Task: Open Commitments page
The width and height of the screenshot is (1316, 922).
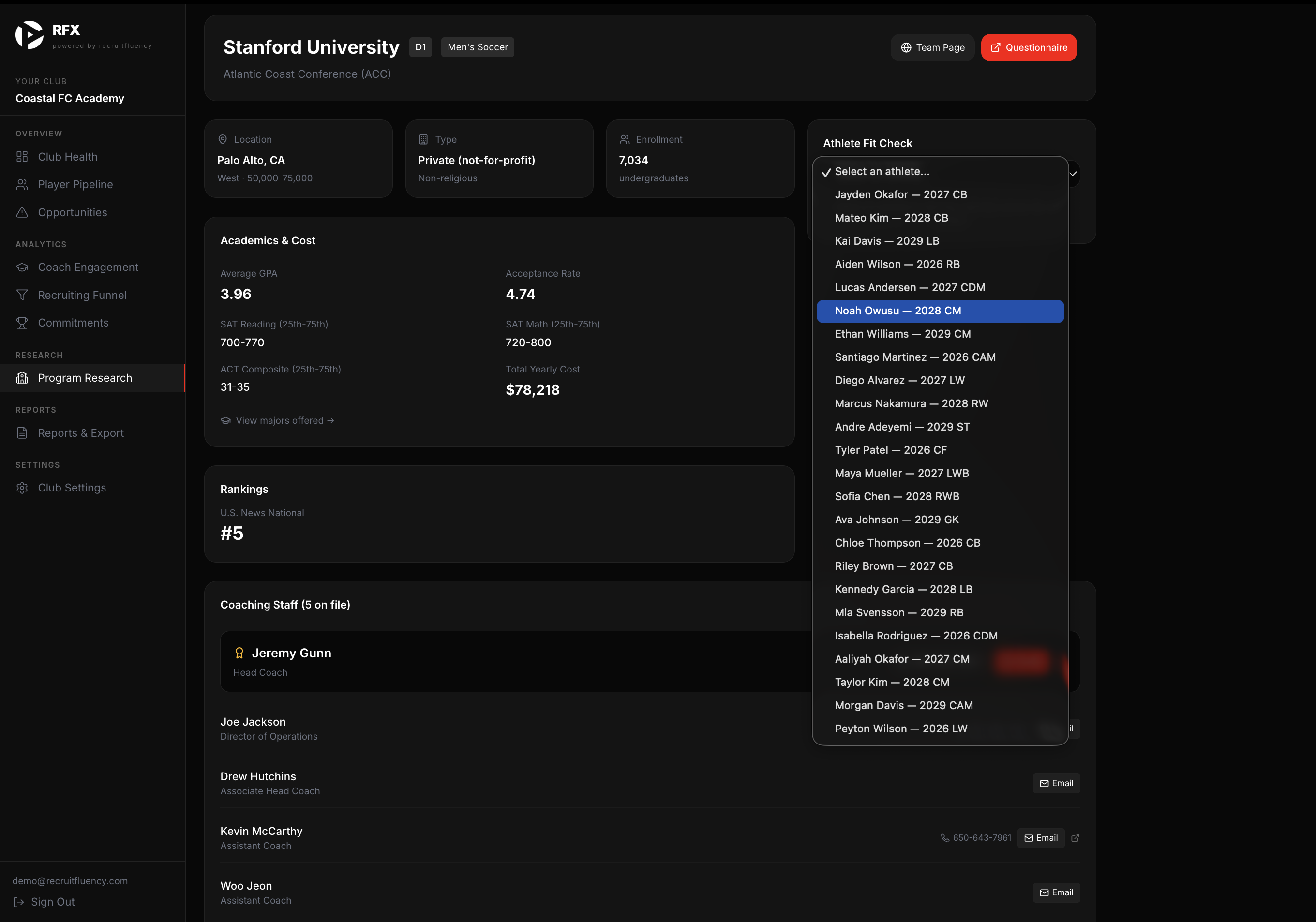Action: coord(92,323)
